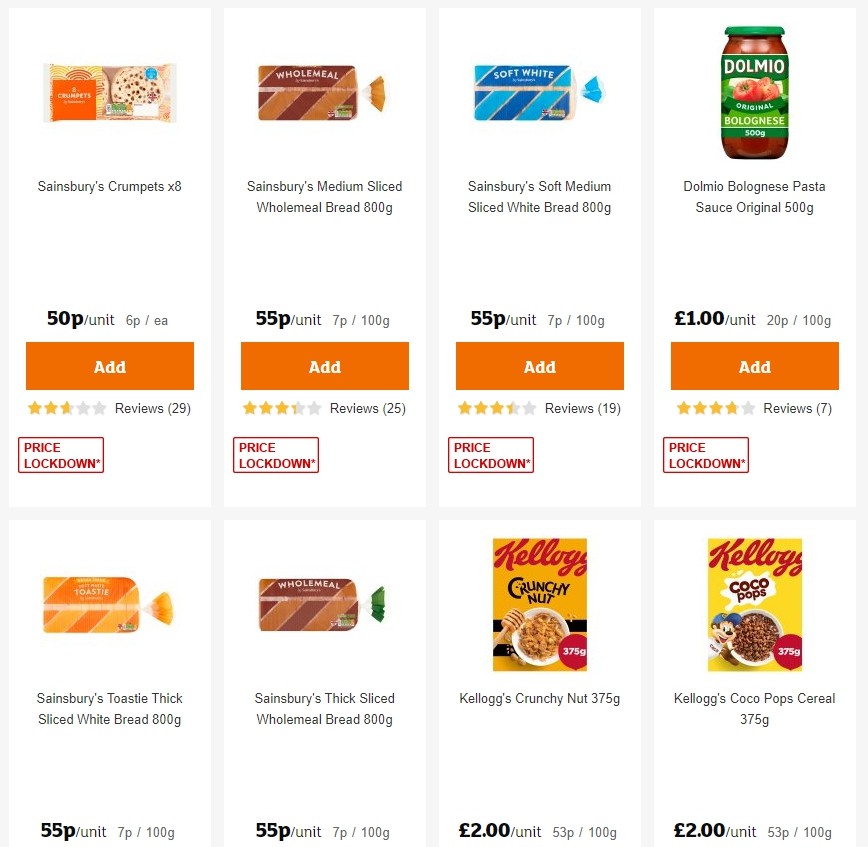Click the Toastie Thick Sliced bread image
Image resolution: width=868 pixels, height=847 pixels.
coord(110,604)
